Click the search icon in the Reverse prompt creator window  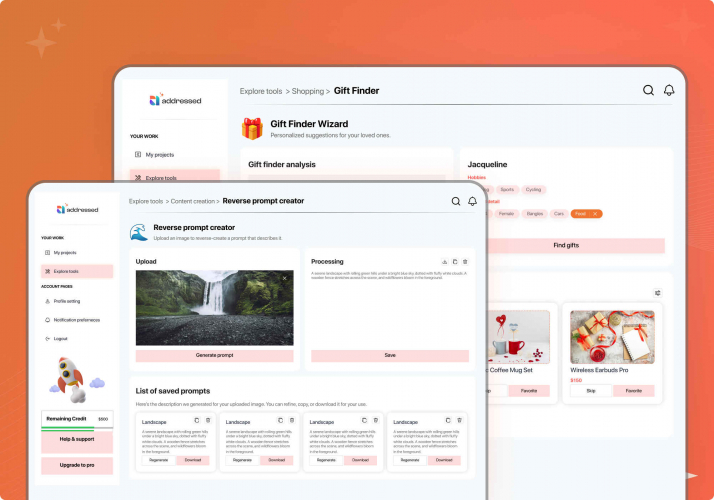[x=455, y=201]
